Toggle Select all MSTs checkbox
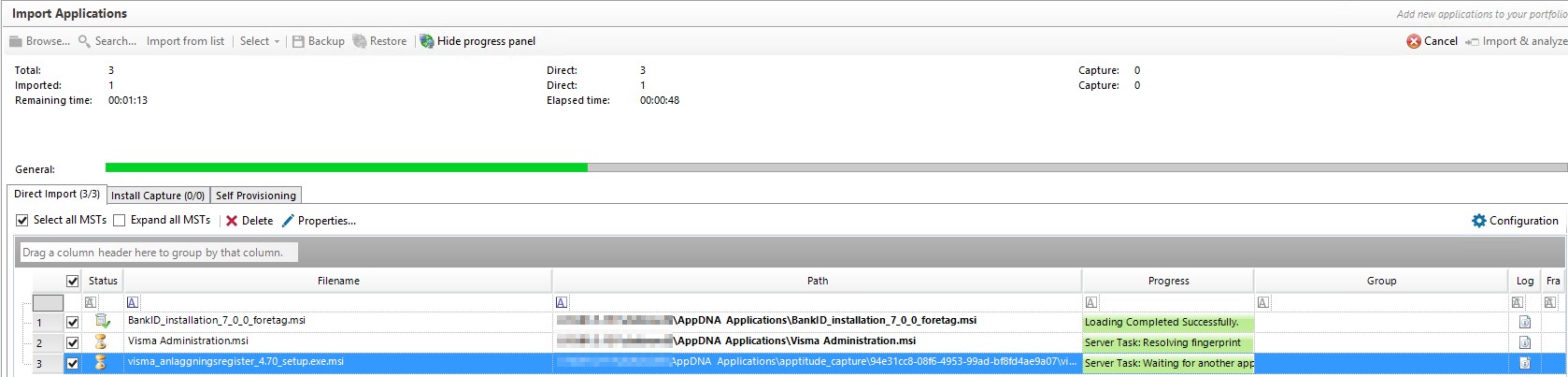The width and height of the screenshot is (1568, 377). [x=22, y=221]
